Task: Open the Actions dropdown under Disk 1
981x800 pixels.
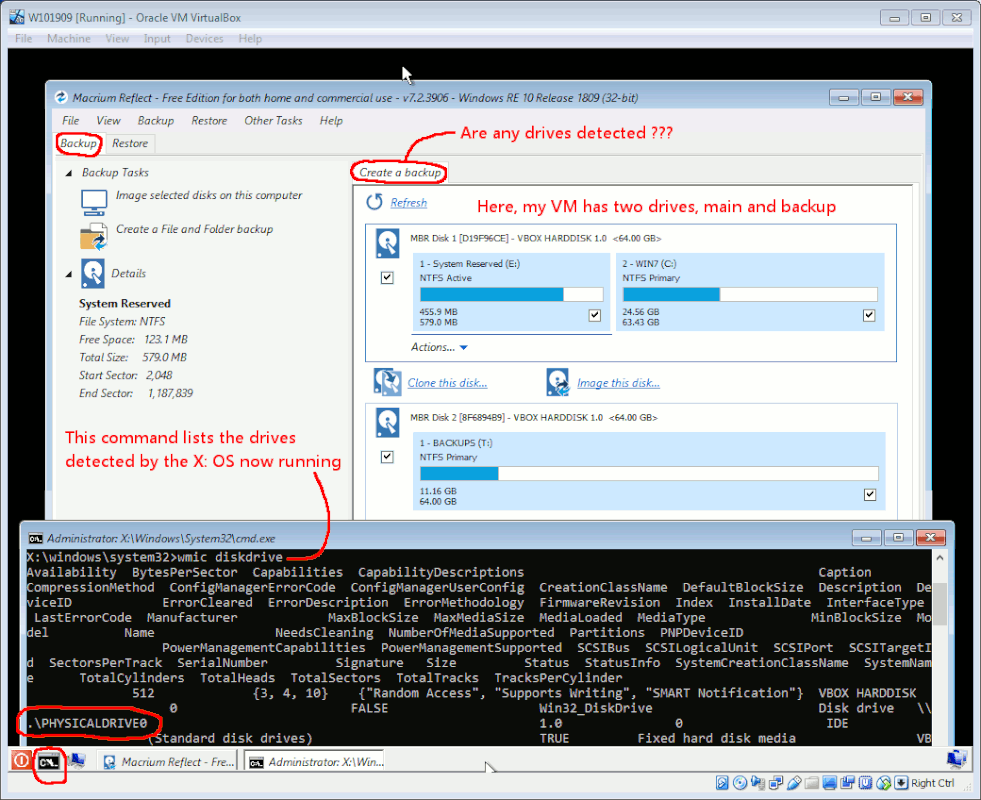Action: tap(439, 347)
